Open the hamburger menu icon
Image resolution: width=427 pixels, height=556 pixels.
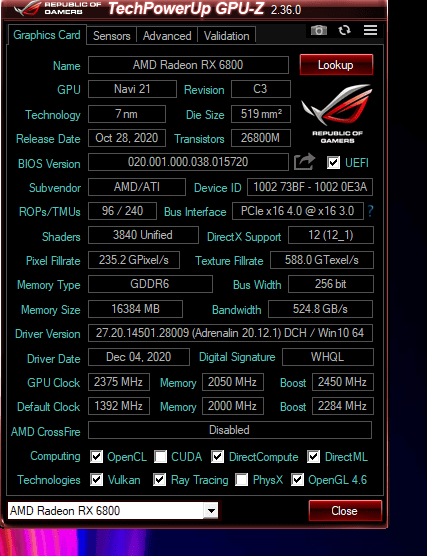(370, 30)
